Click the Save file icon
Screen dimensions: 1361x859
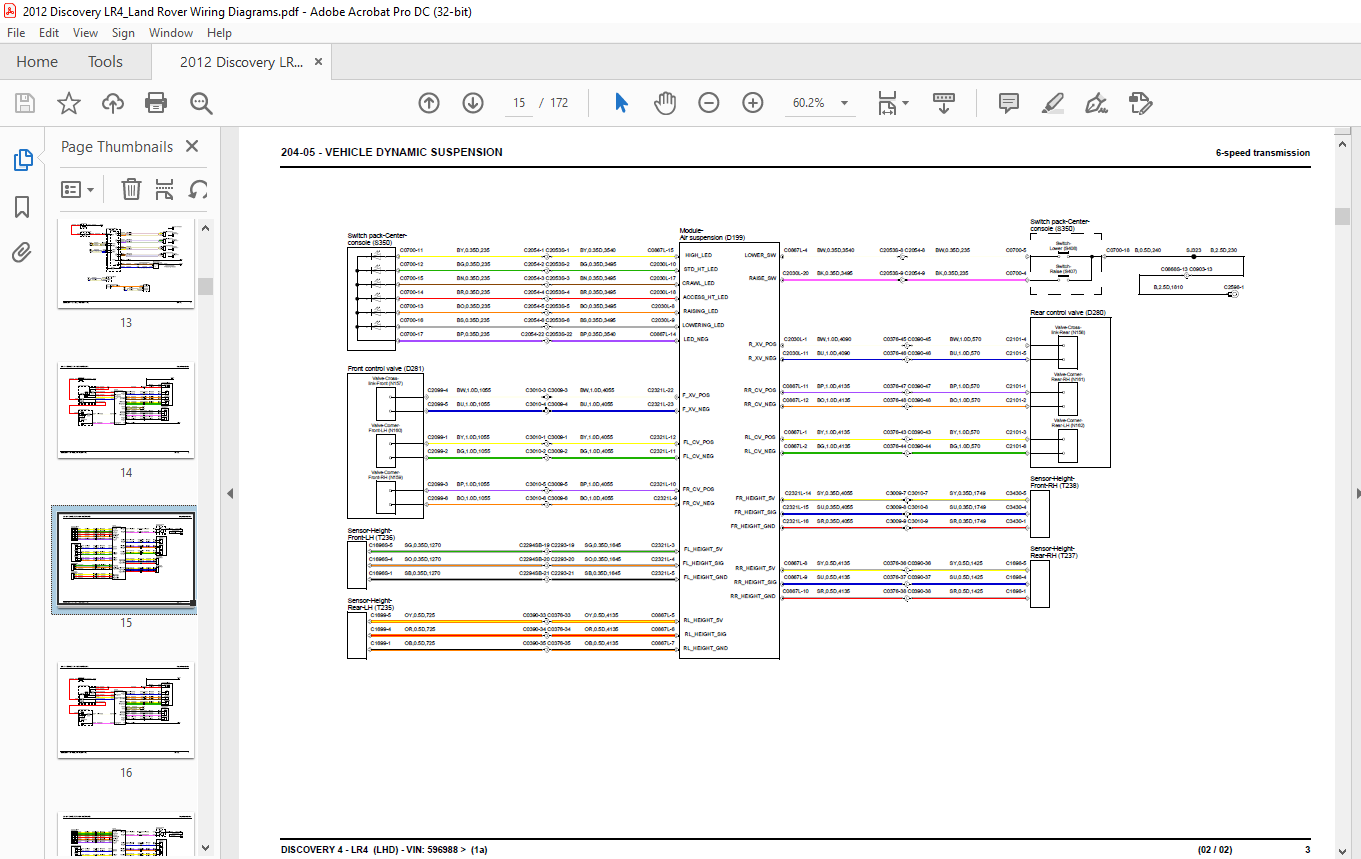25,103
